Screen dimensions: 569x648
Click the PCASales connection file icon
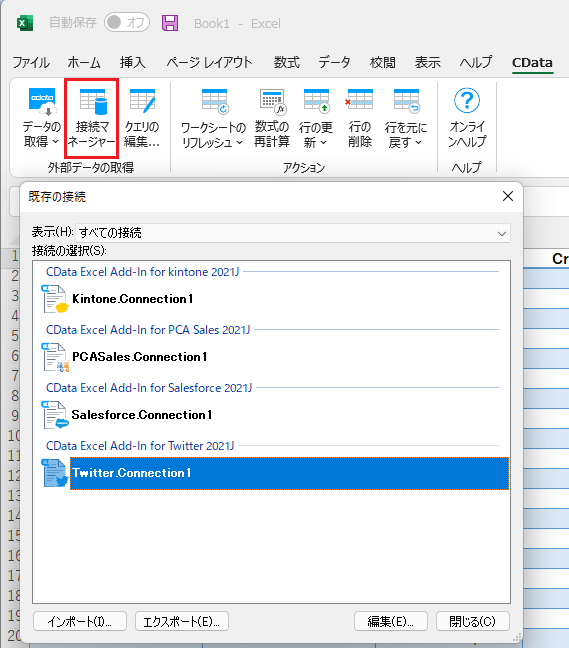point(54,357)
